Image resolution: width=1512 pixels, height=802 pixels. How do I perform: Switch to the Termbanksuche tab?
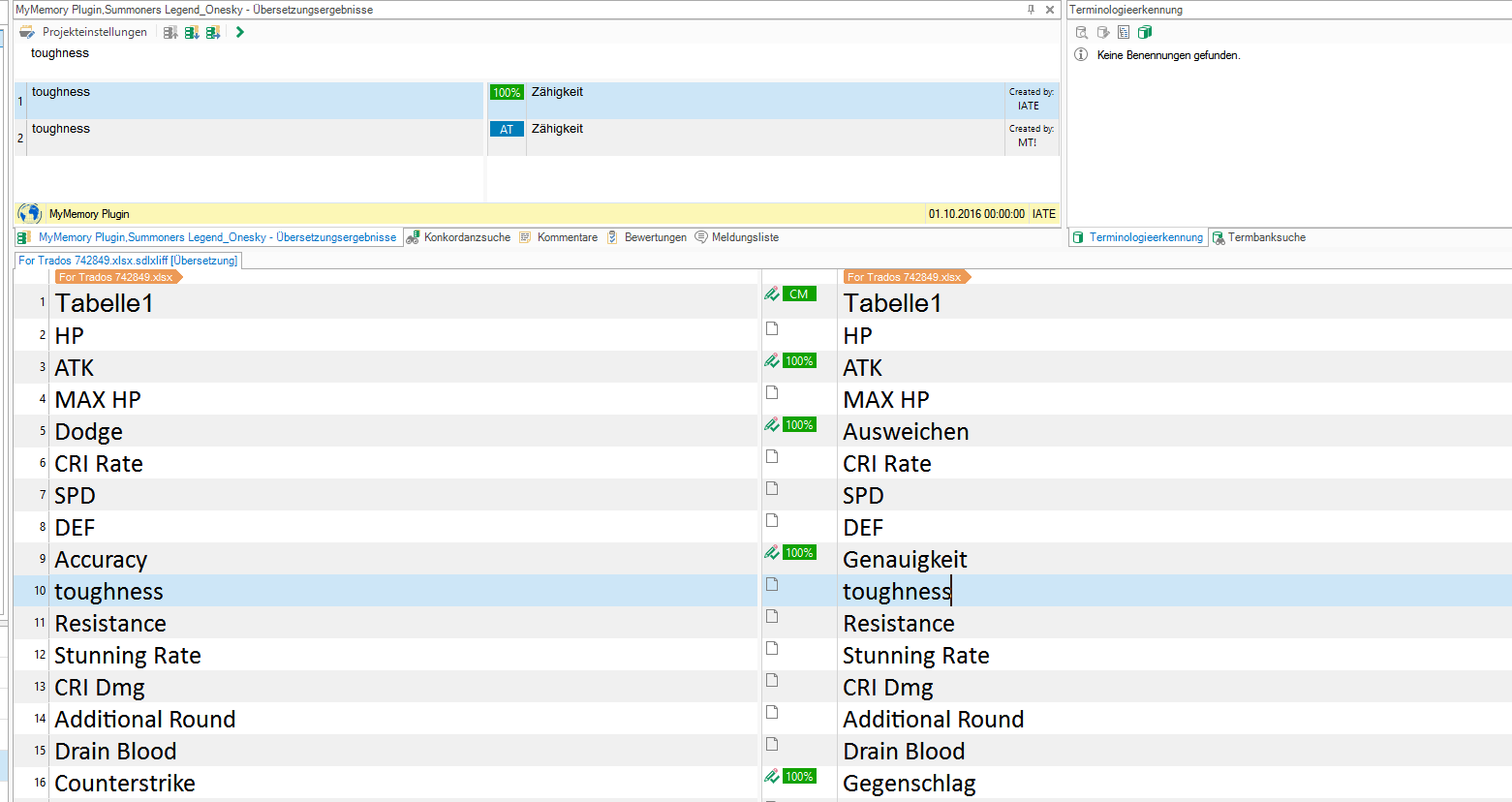point(1259,237)
